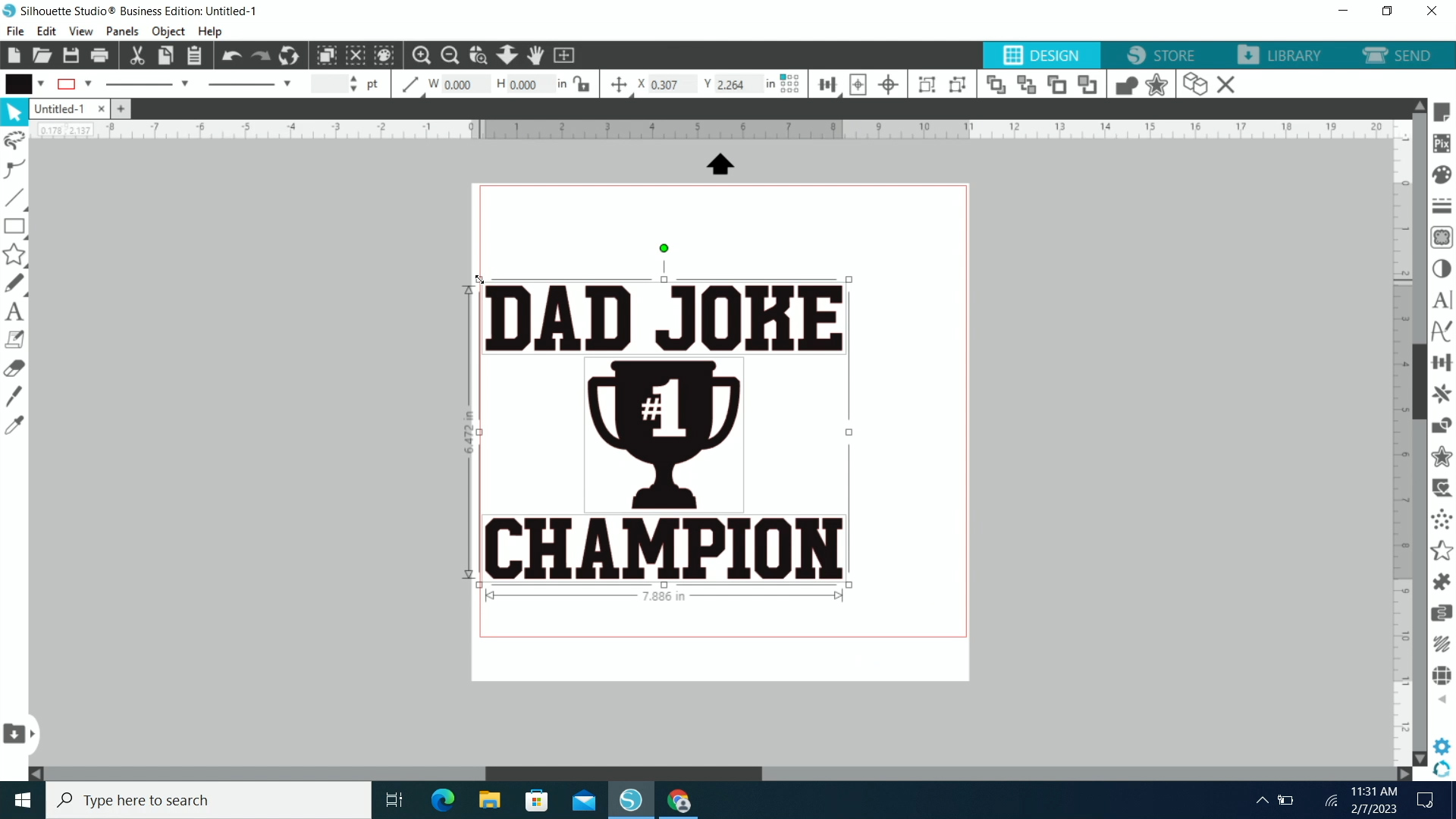Click the line thickness input field
This screenshot has width=1456, height=819.
pos(331,84)
